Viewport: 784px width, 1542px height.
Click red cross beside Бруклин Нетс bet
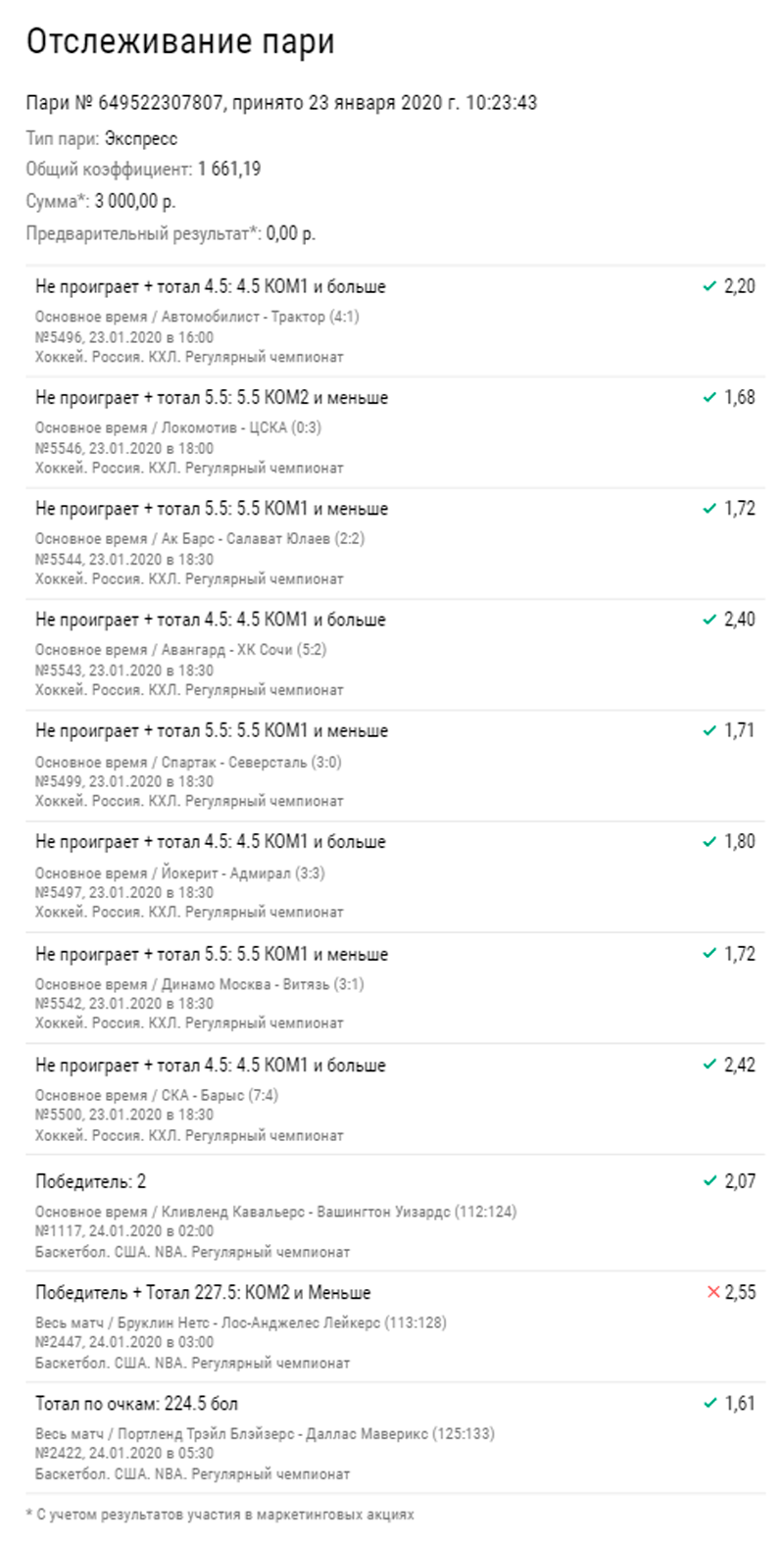click(x=713, y=1292)
